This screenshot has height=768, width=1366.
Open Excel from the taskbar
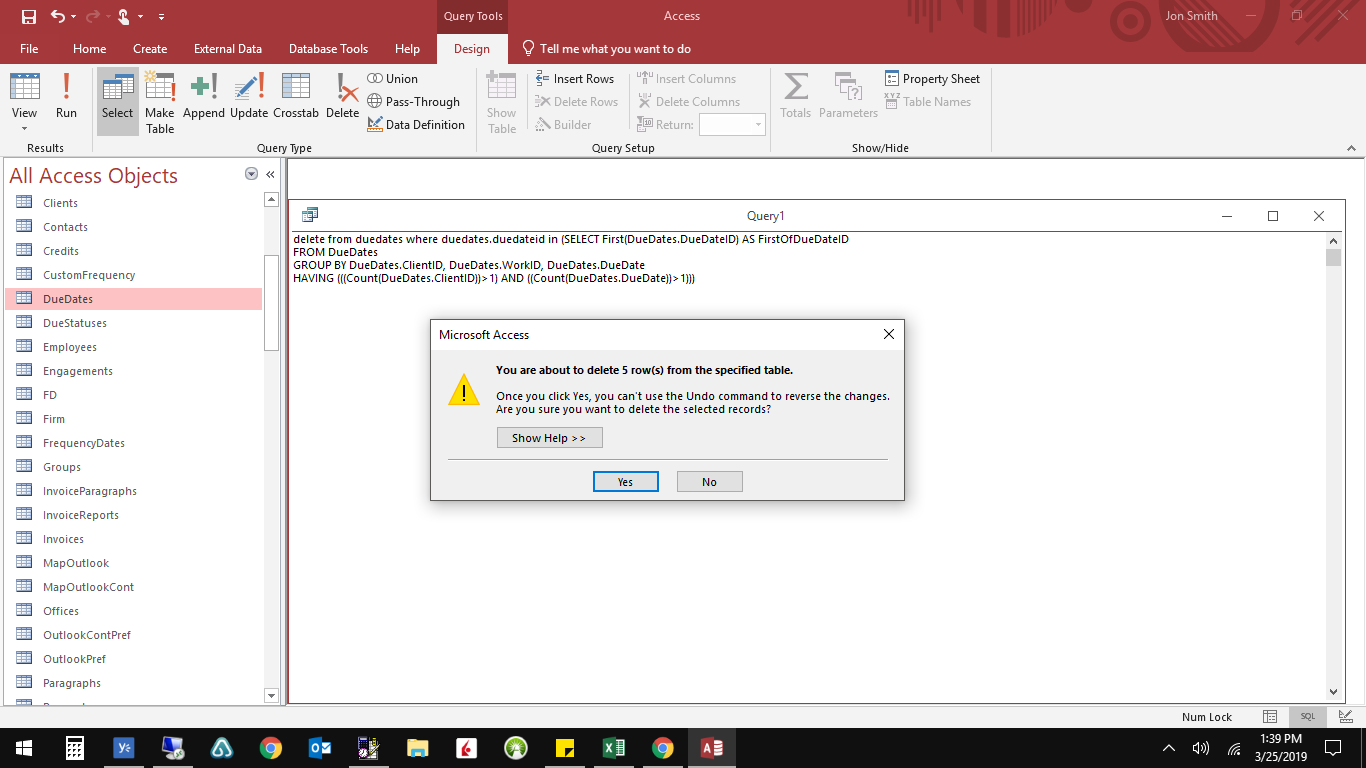tap(613, 747)
